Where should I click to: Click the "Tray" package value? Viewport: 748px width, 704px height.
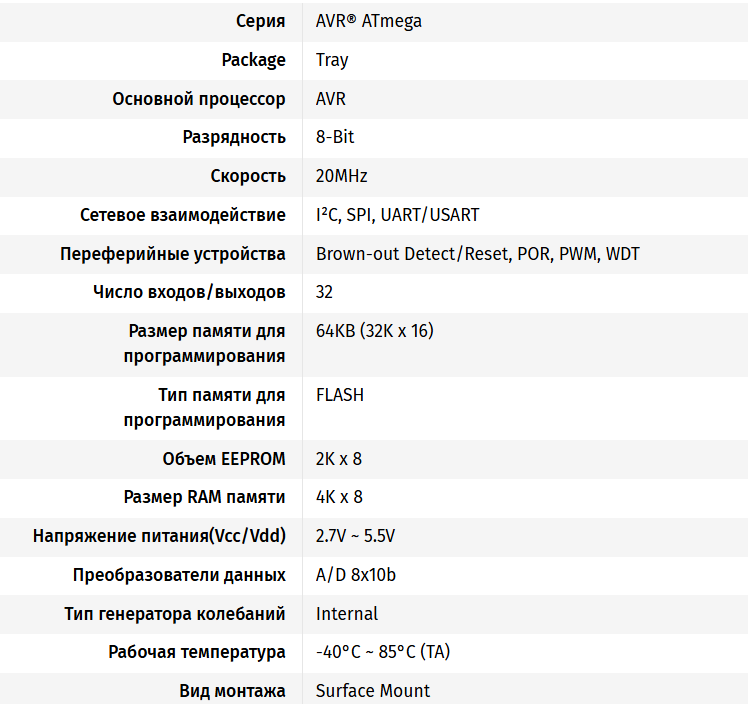332,60
